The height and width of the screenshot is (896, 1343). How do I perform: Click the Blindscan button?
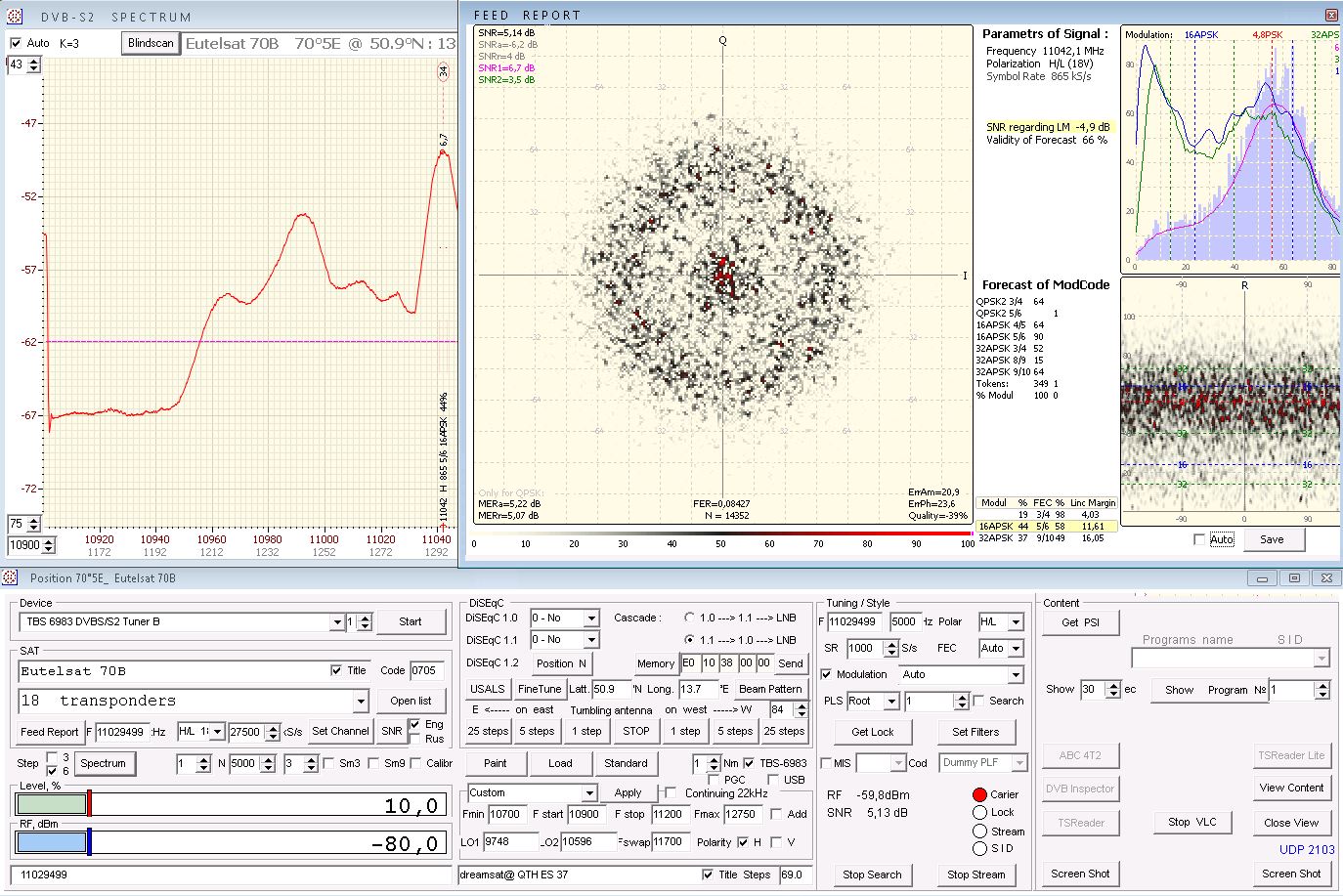click(151, 43)
